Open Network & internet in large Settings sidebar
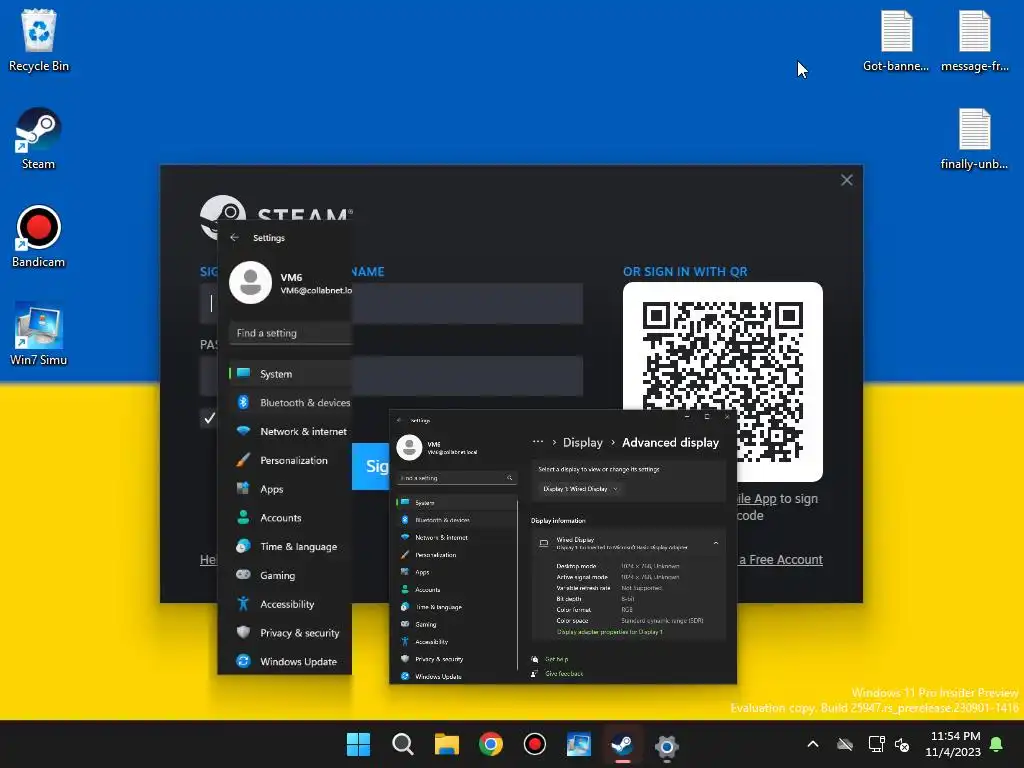1024x768 pixels. tap(291, 431)
